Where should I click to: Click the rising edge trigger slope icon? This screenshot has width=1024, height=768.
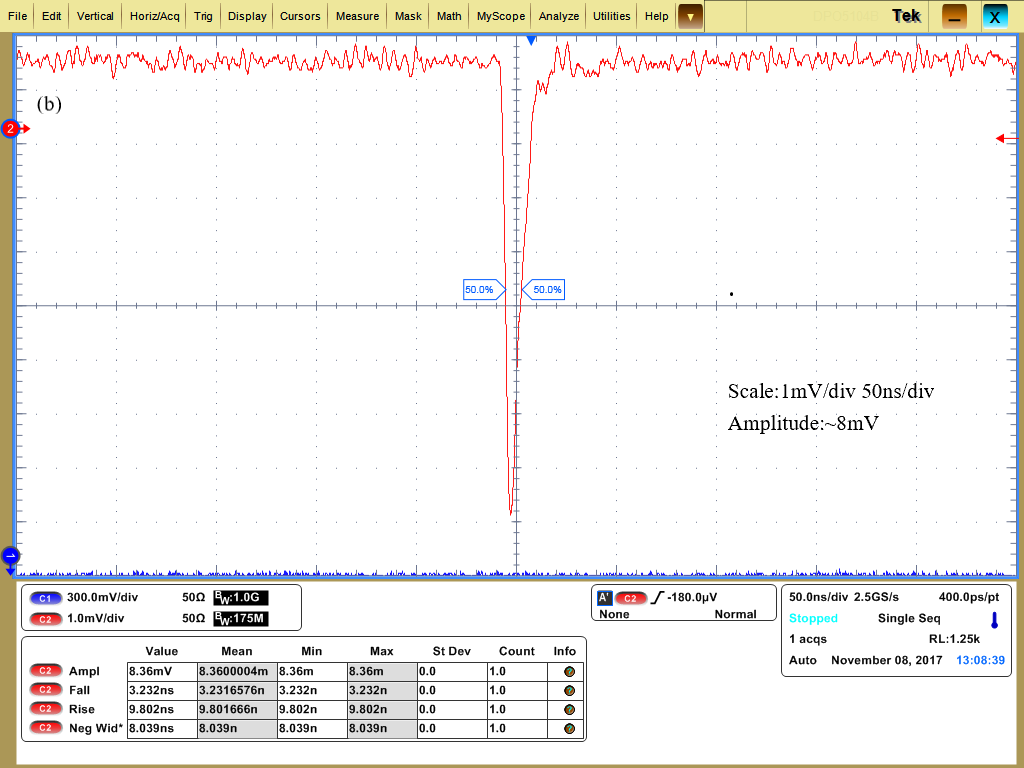[657, 598]
